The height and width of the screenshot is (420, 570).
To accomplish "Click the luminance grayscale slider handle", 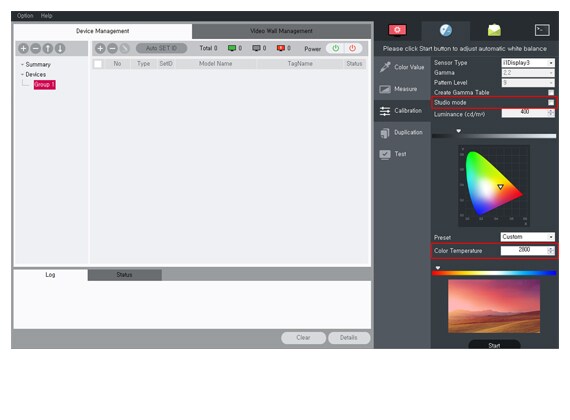I will pyautogui.click(x=459, y=131).
